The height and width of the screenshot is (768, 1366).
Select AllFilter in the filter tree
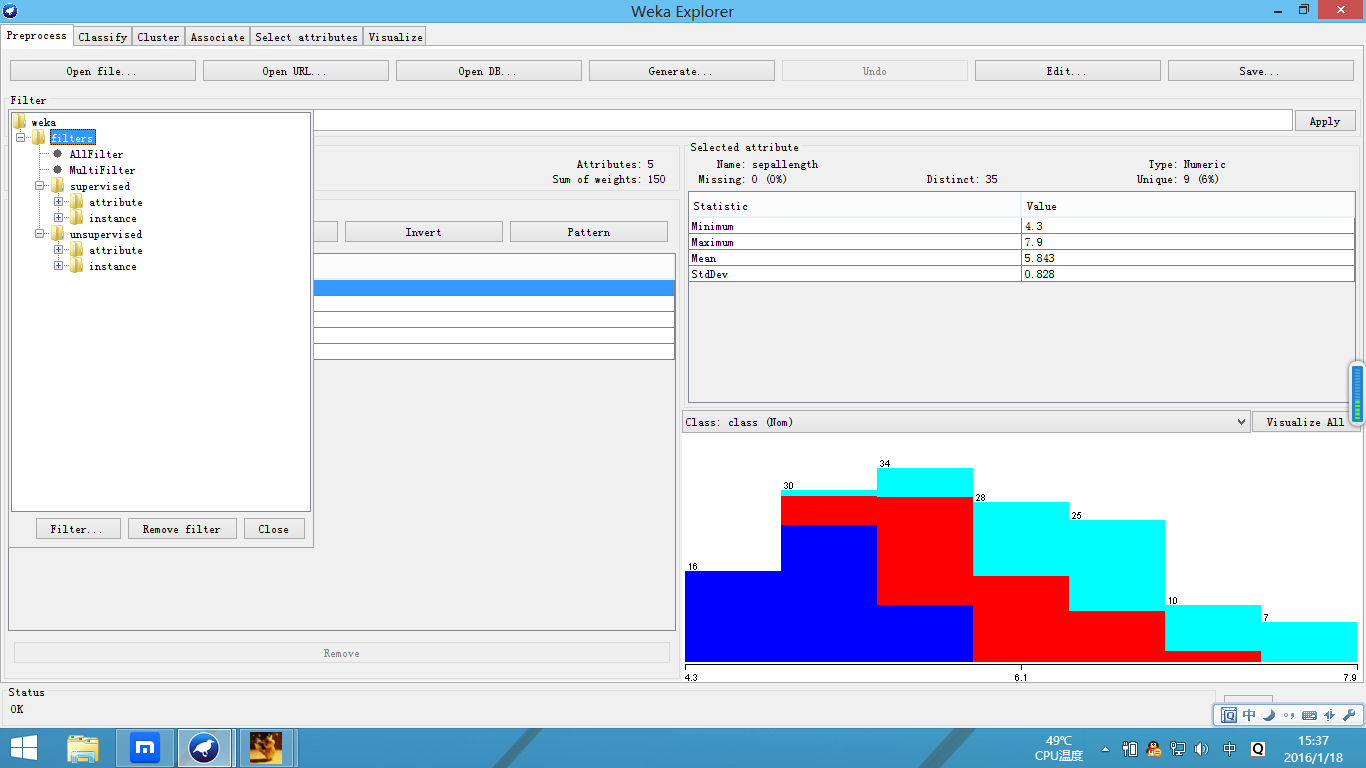point(96,154)
